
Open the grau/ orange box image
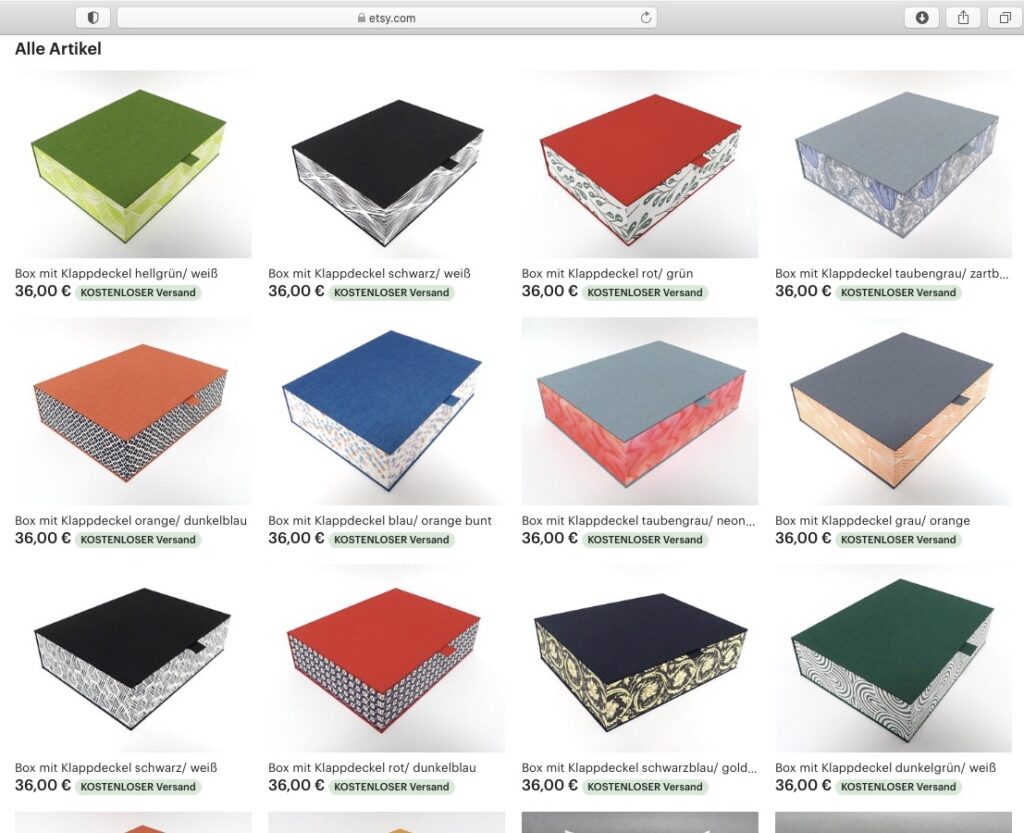[x=893, y=411]
